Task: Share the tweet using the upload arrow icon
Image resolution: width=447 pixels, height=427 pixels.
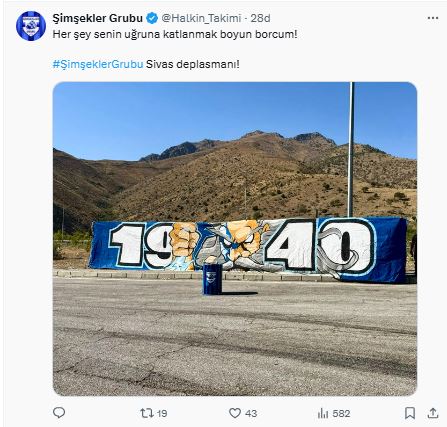Action: tap(433, 413)
